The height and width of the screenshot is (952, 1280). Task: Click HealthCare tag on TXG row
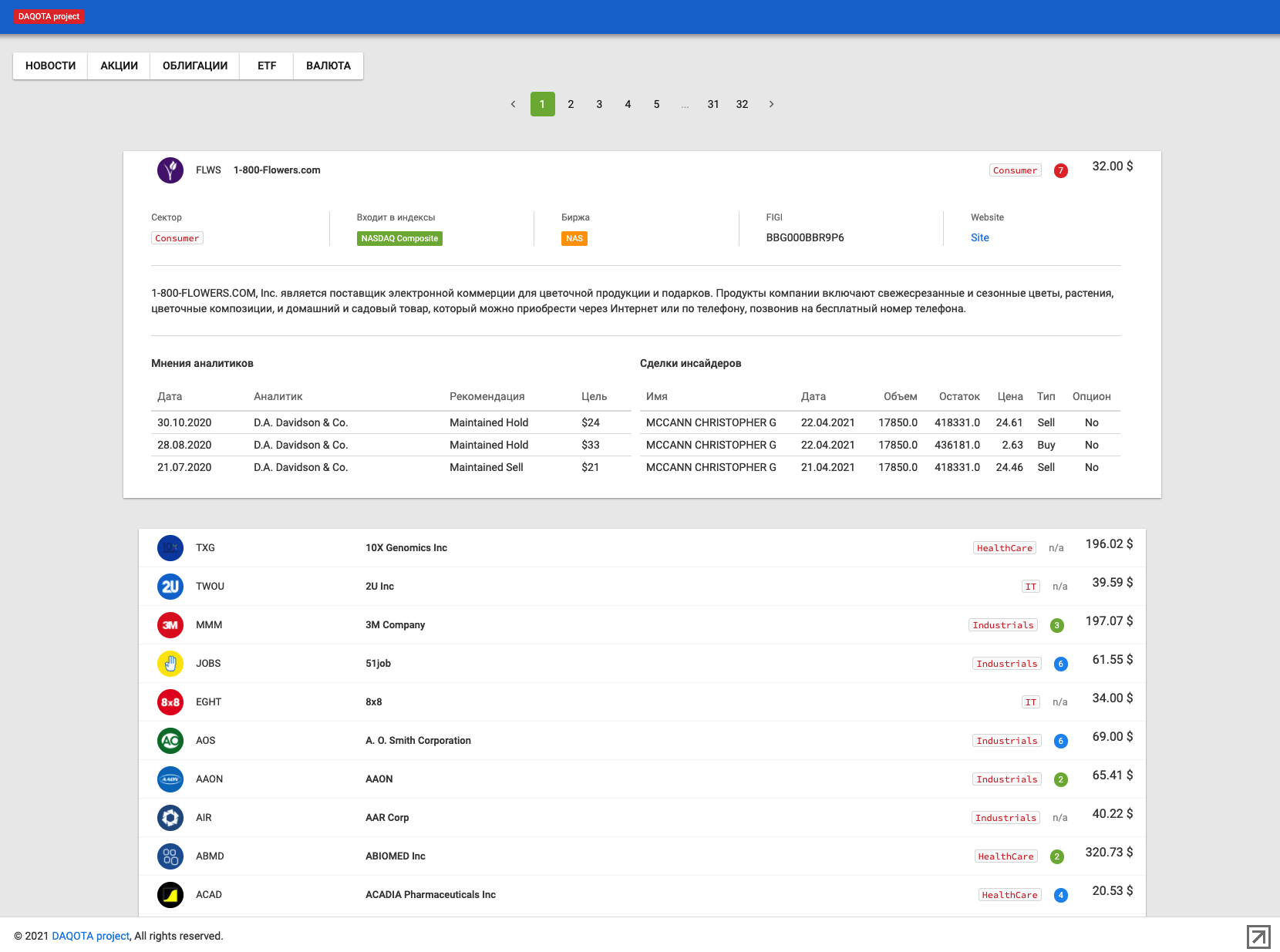(x=1005, y=548)
